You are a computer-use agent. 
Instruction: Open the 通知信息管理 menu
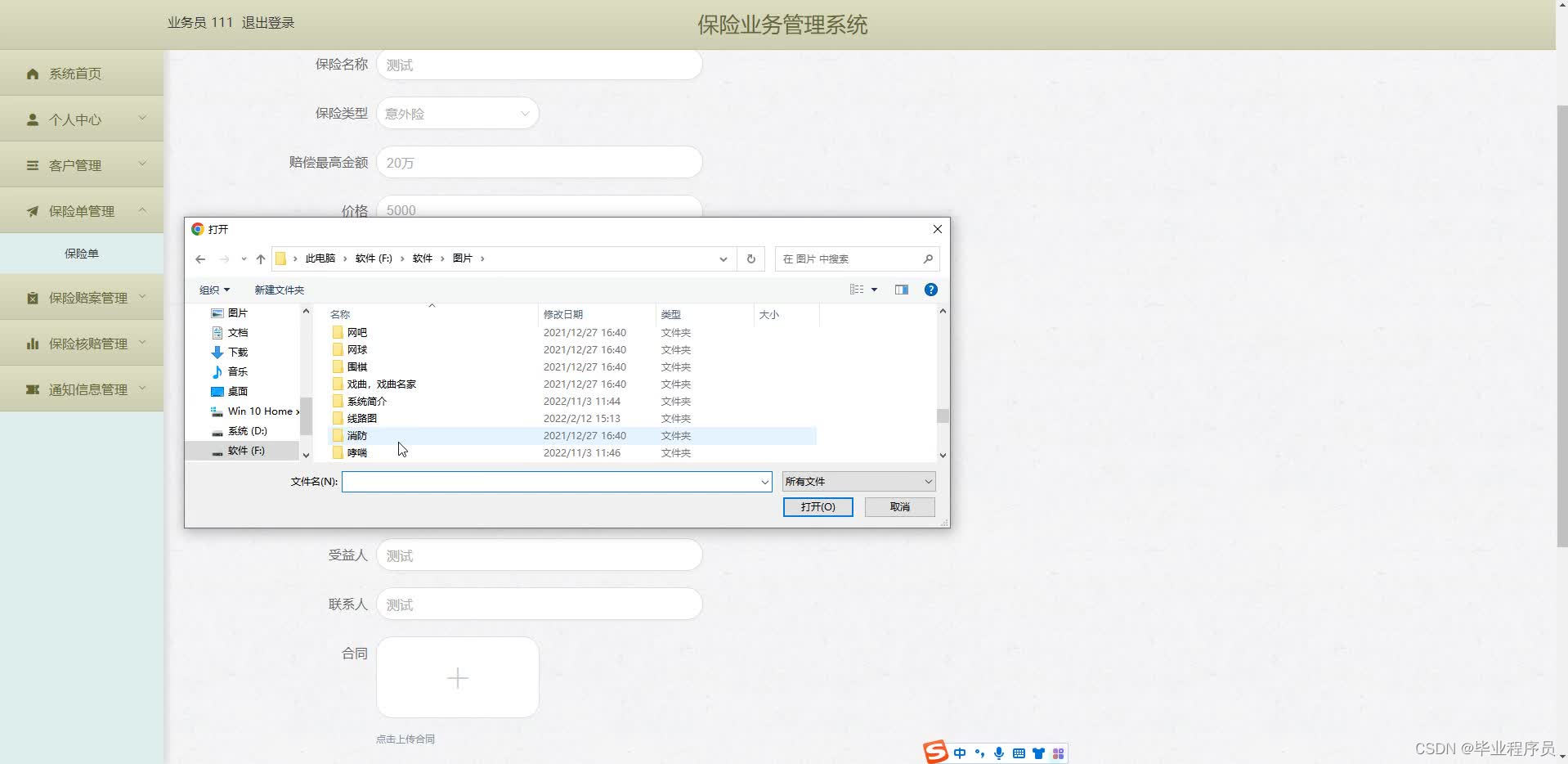tap(82, 389)
